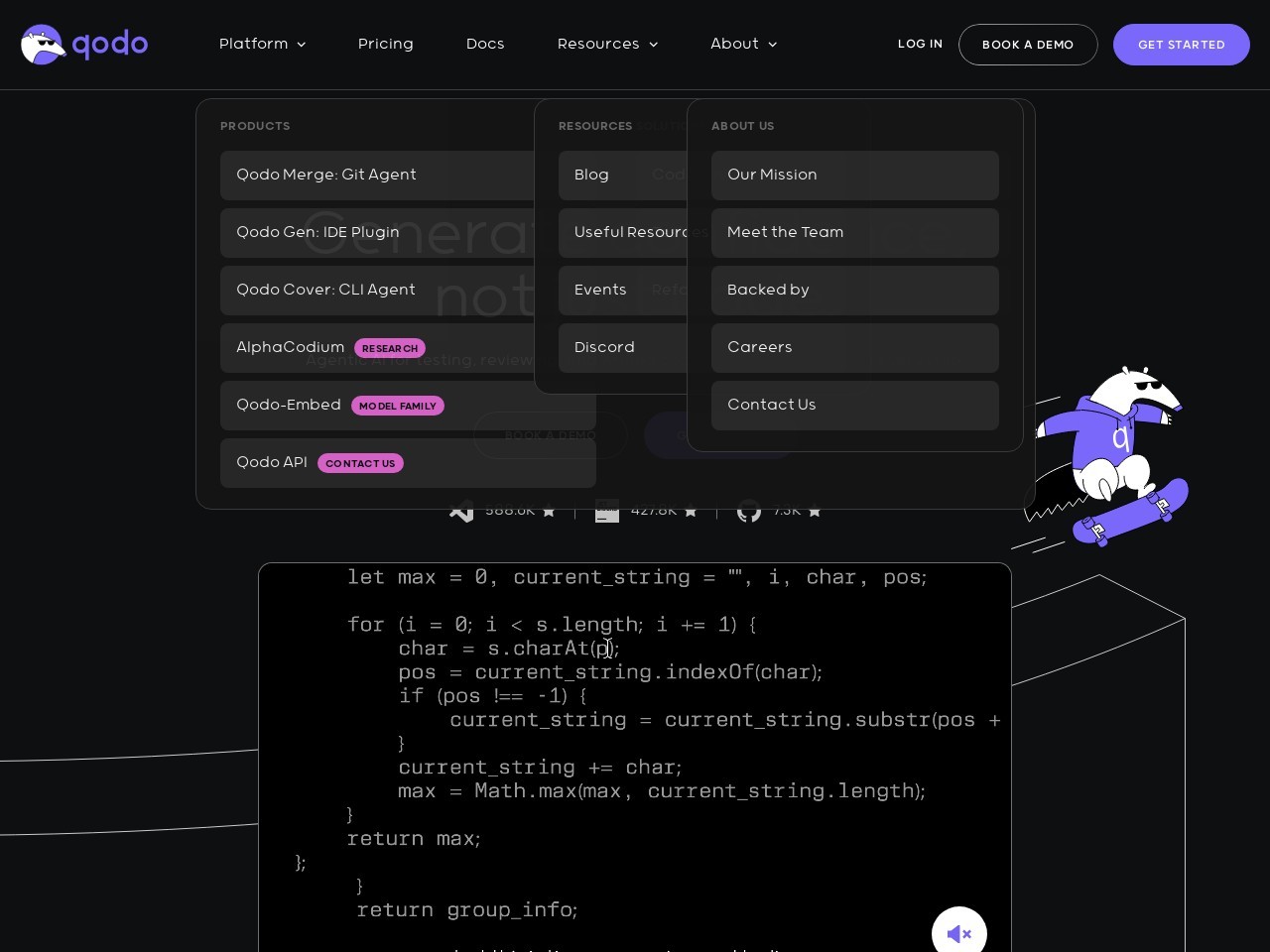
Task: Click the Contact Us badge on Qodo API
Action: click(x=360, y=463)
